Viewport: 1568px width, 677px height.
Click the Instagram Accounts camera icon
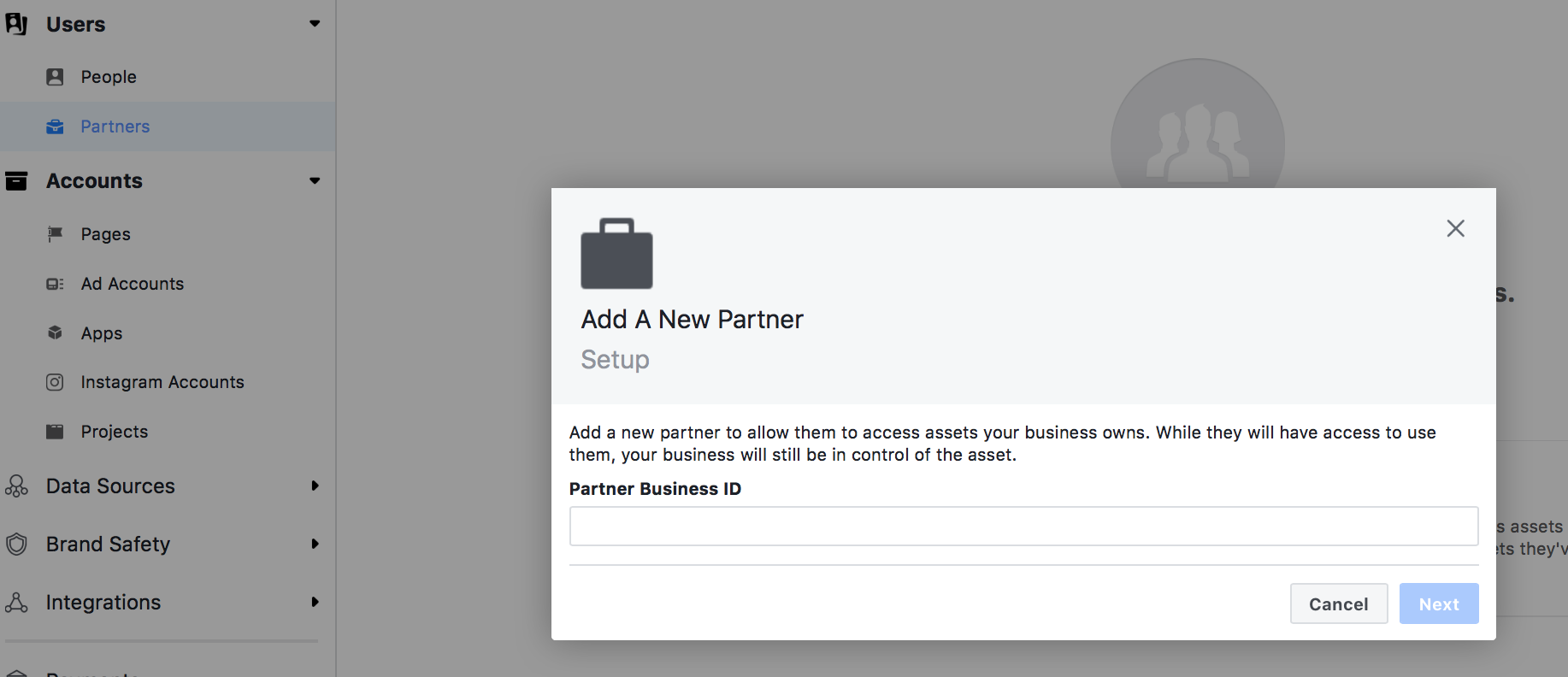tap(55, 382)
